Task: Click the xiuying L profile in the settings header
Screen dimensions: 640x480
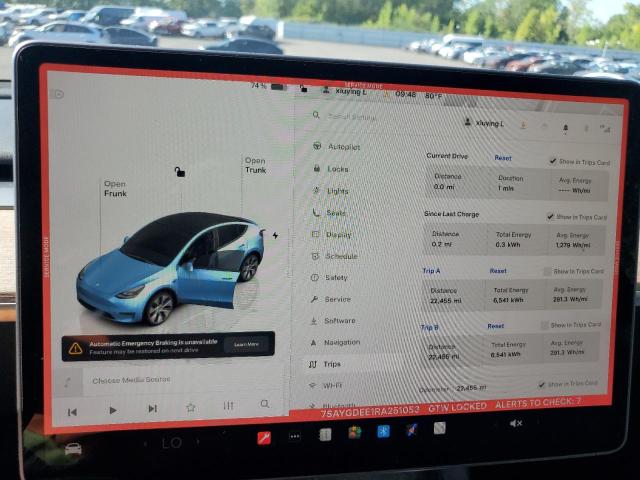Action: [484, 123]
